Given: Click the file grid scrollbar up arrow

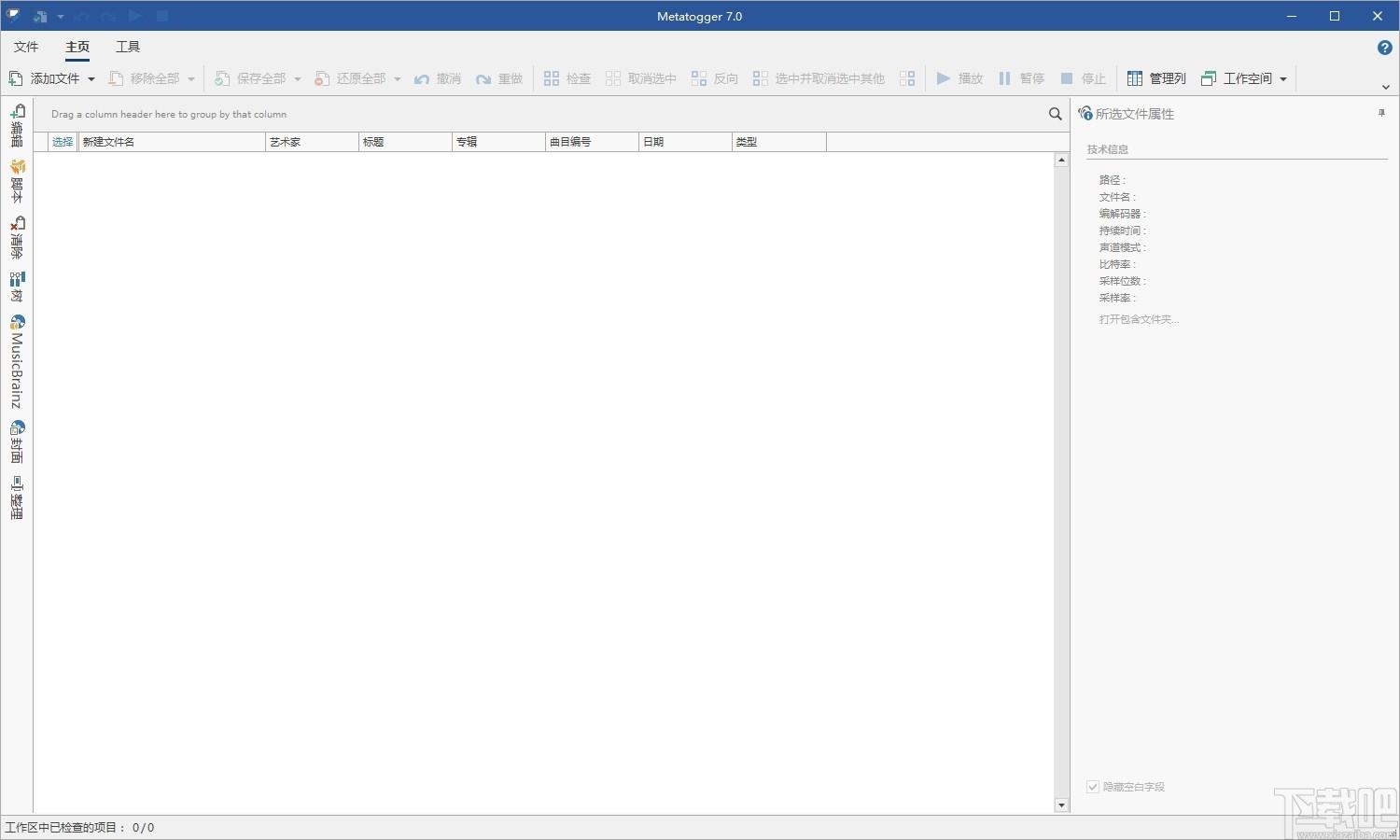Looking at the screenshot, I should 1061,161.
